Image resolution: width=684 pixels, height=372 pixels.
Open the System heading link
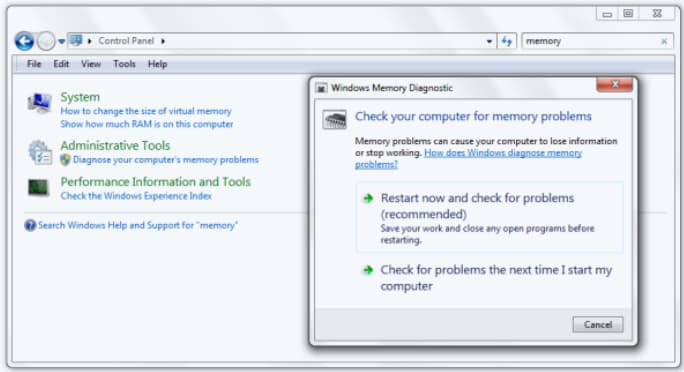[80, 97]
